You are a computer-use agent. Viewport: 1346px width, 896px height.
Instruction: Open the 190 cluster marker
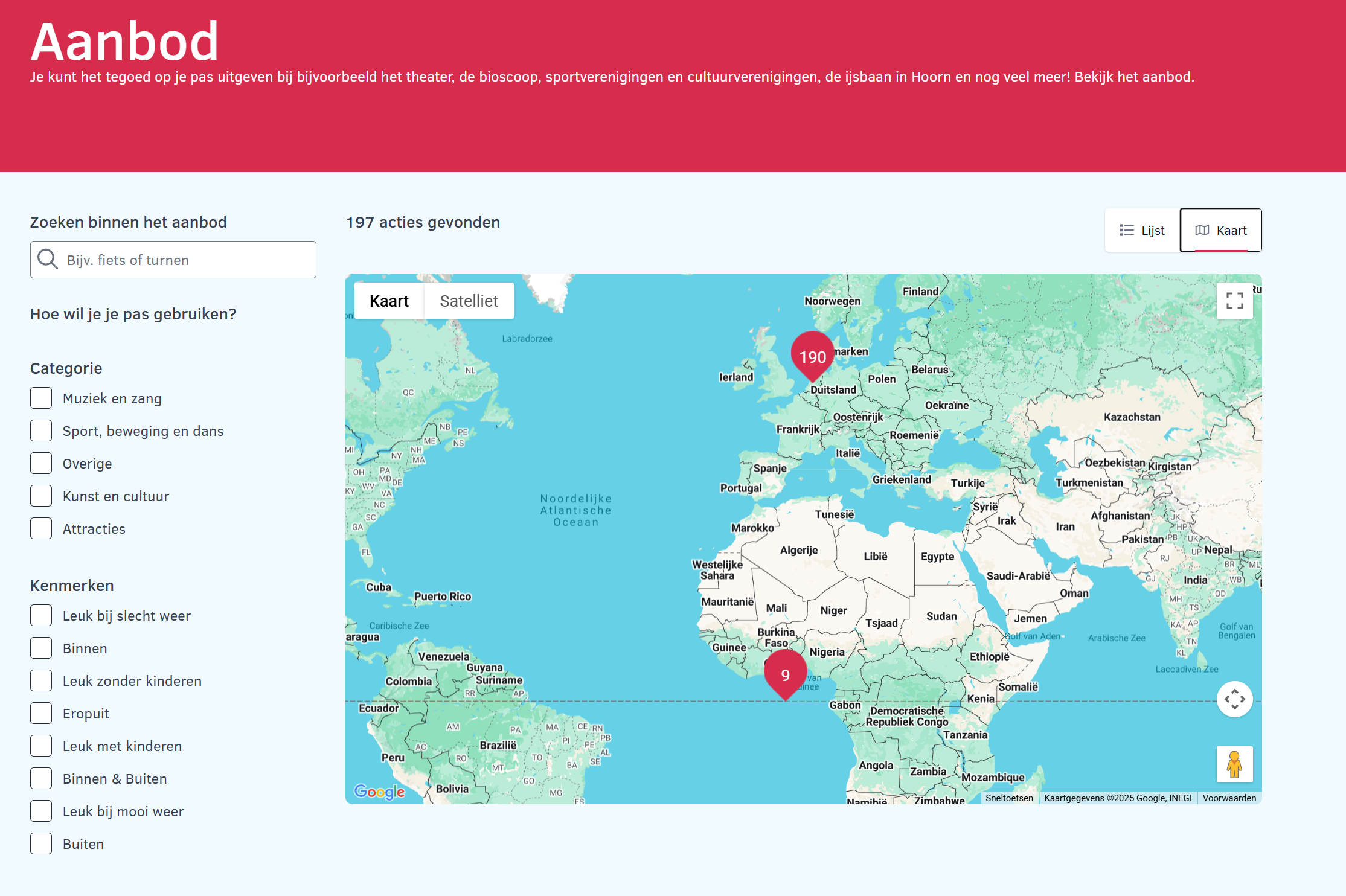[x=812, y=356]
